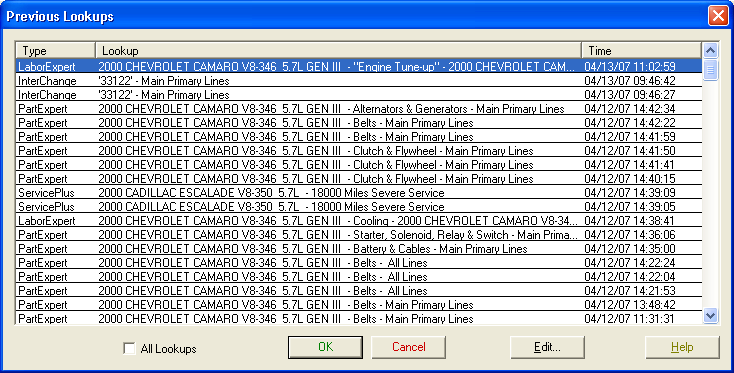Select the Starter, Solenoid, Relay & Switch row
Image resolution: width=734 pixels, height=373 pixels.
[x=359, y=234]
